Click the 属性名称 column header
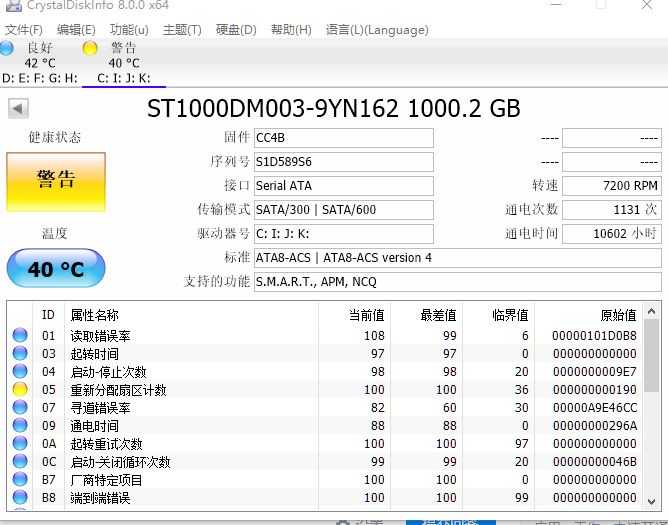The height and width of the screenshot is (525, 668). point(191,315)
